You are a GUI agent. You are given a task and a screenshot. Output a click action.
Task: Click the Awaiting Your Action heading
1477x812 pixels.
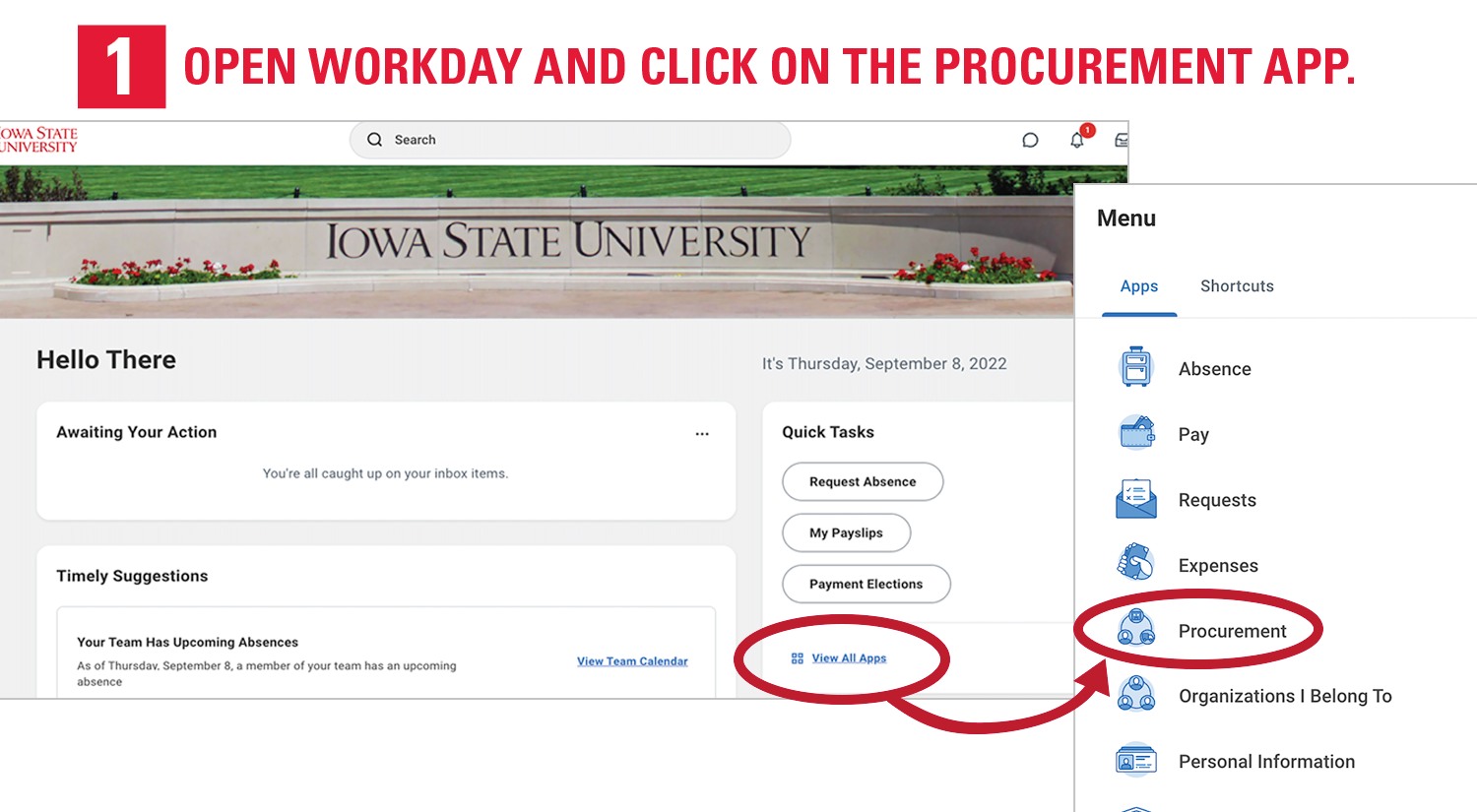click(136, 432)
